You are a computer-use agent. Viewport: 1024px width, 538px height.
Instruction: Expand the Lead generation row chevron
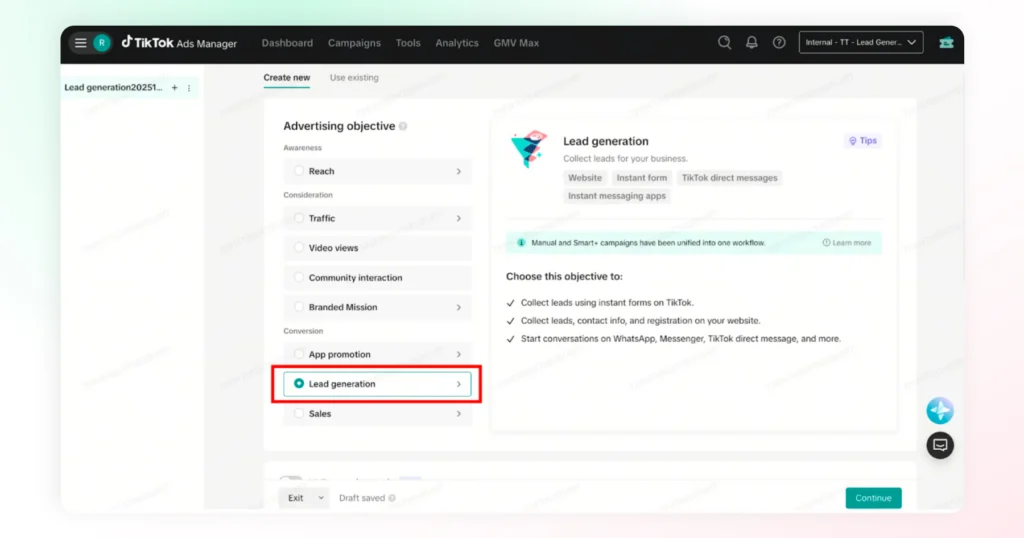(458, 384)
